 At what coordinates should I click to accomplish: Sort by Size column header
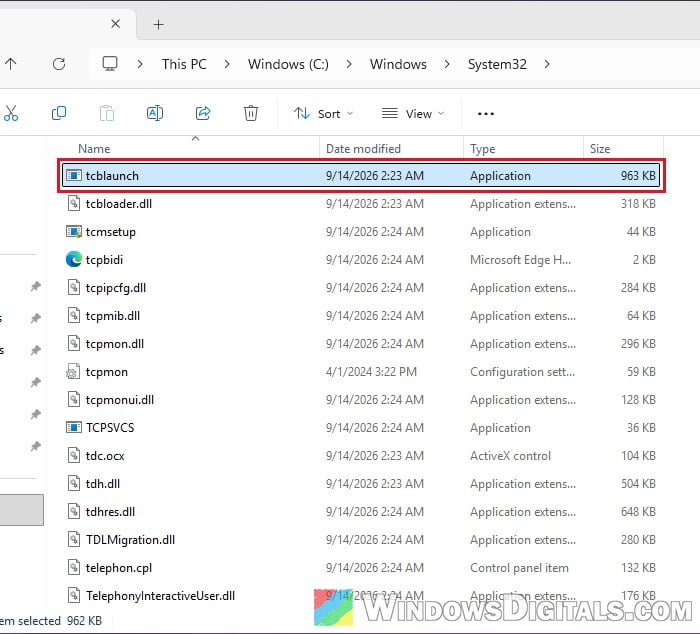click(x=600, y=149)
